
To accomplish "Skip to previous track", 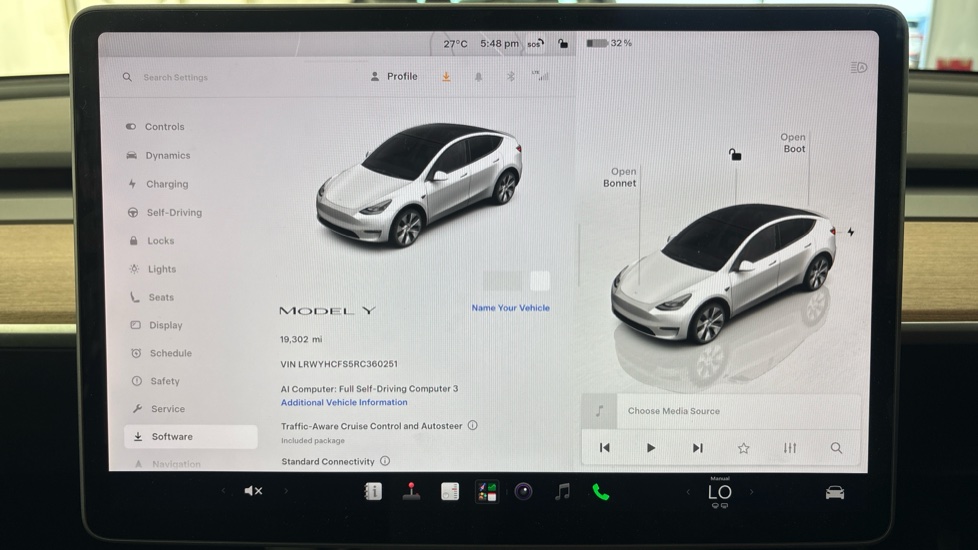I will pos(604,448).
